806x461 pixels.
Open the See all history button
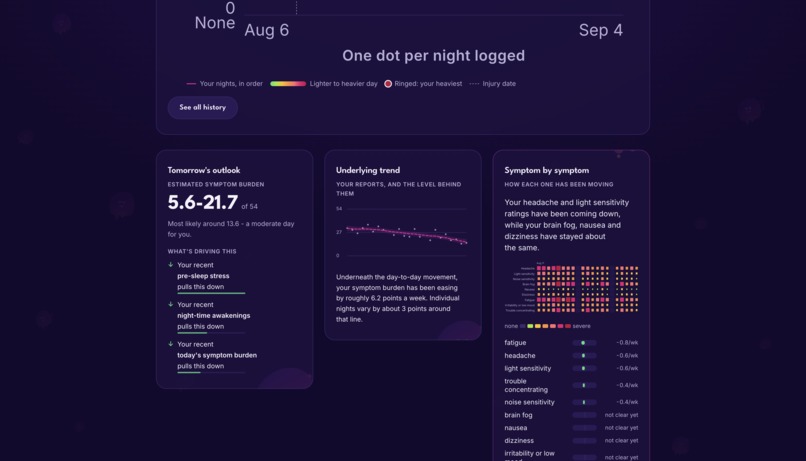203,107
